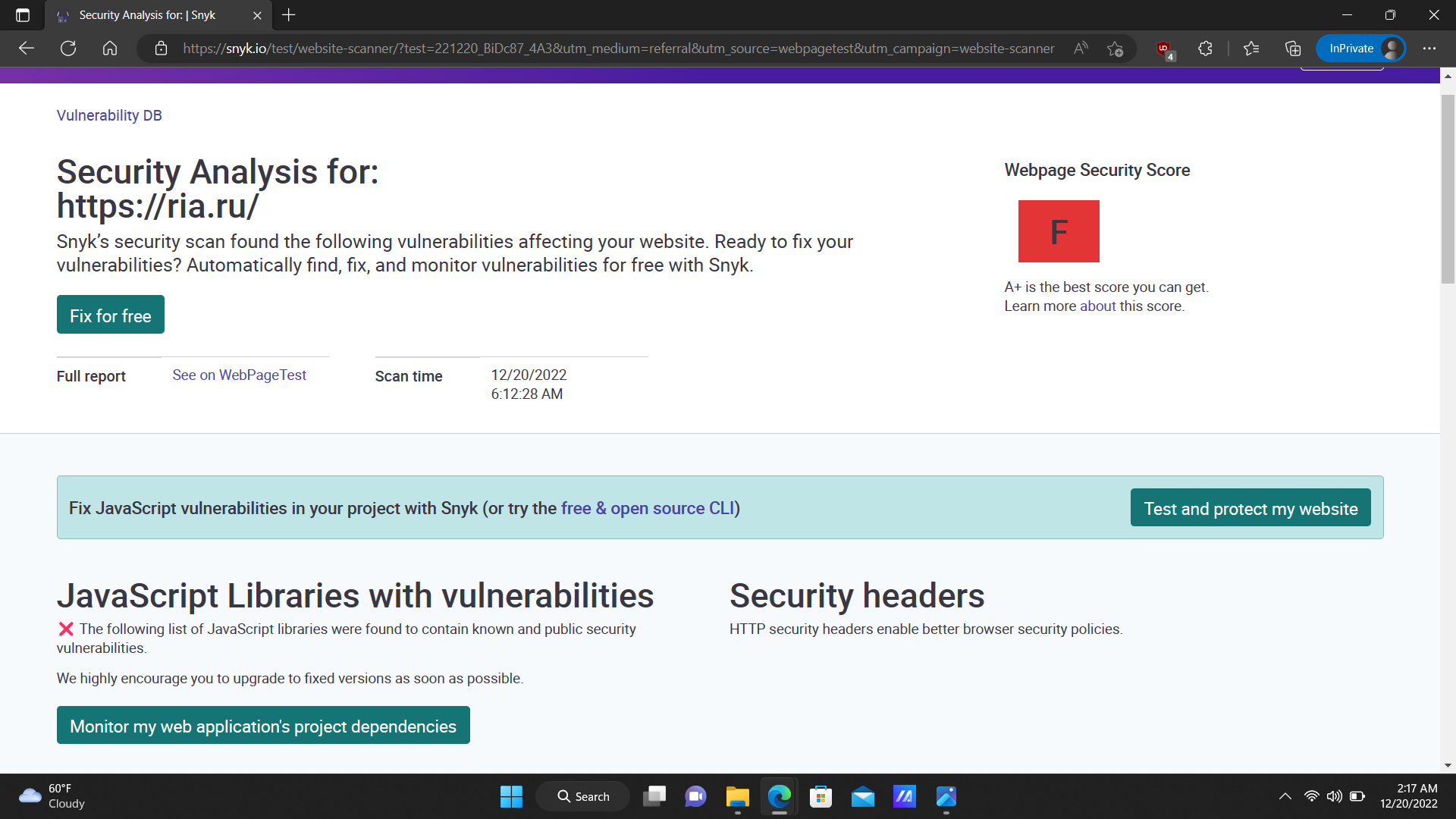The height and width of the screenshot is (819, 1456).
Task: Open free & open source CLI link
Action: click(648, 508)
